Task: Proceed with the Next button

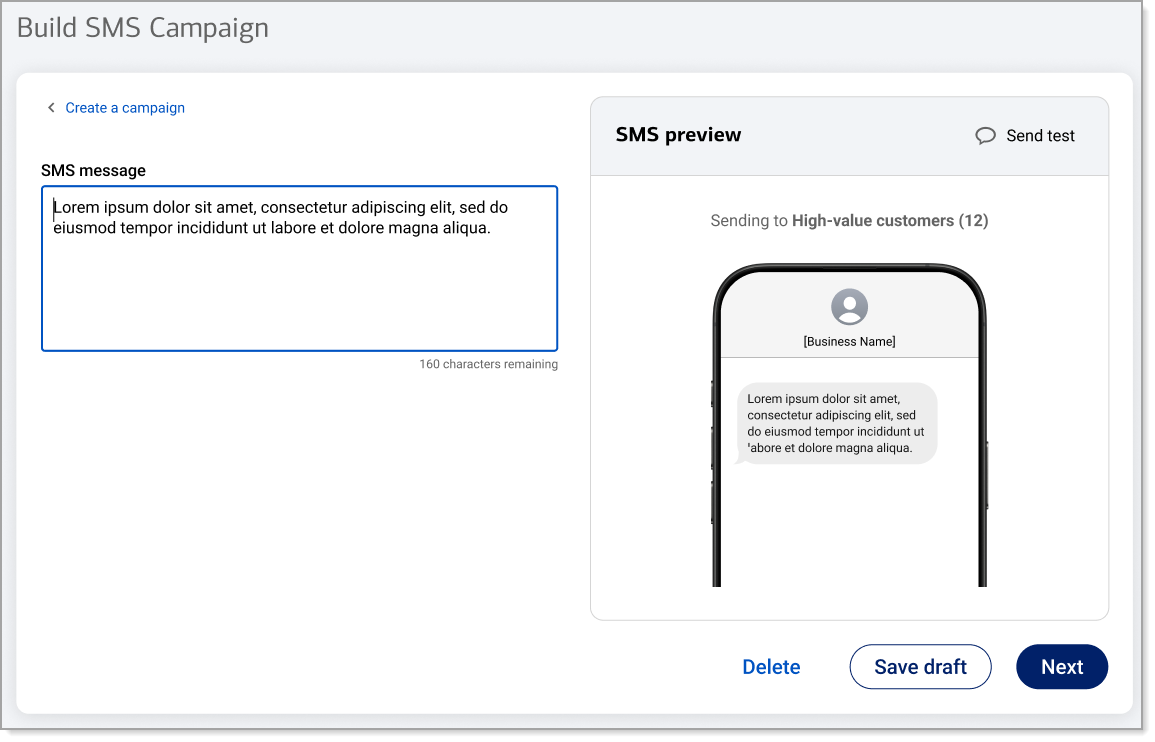Action: (x=1061, y=667)
